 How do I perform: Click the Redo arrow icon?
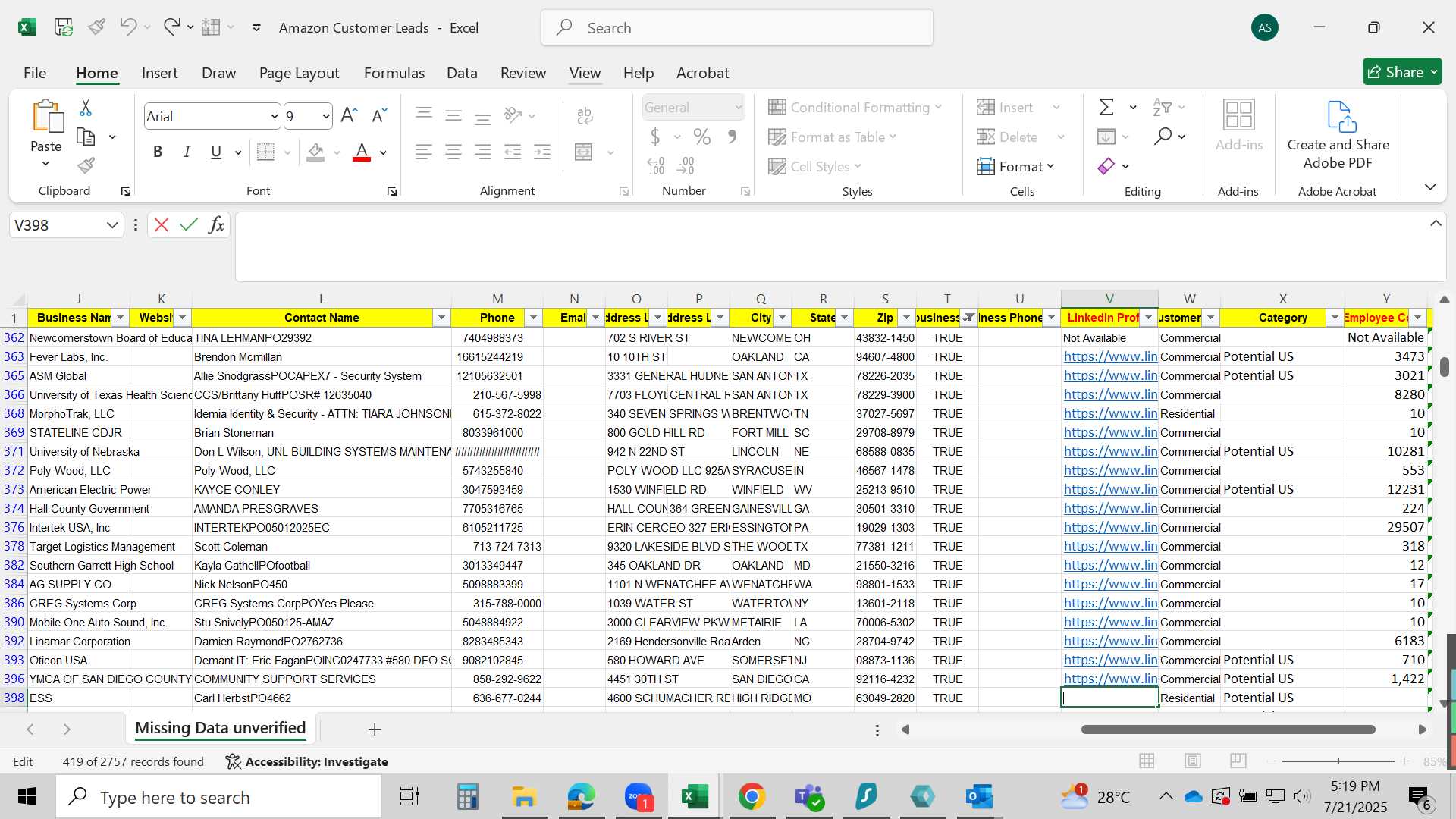(172, 27)
